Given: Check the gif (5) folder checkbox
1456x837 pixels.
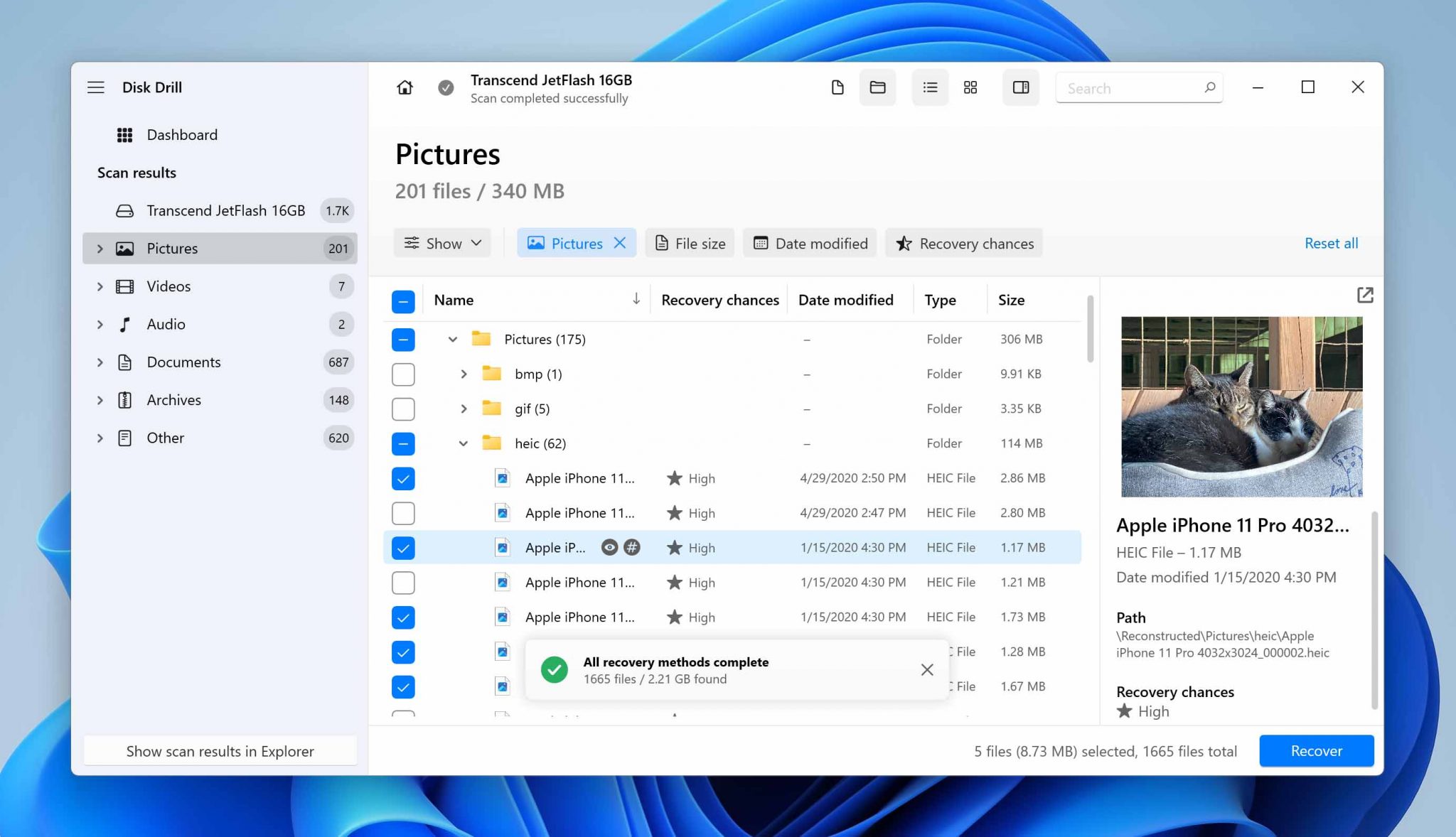Looking at the screenshot, I should pyautogui.click(x=403, y=409).
